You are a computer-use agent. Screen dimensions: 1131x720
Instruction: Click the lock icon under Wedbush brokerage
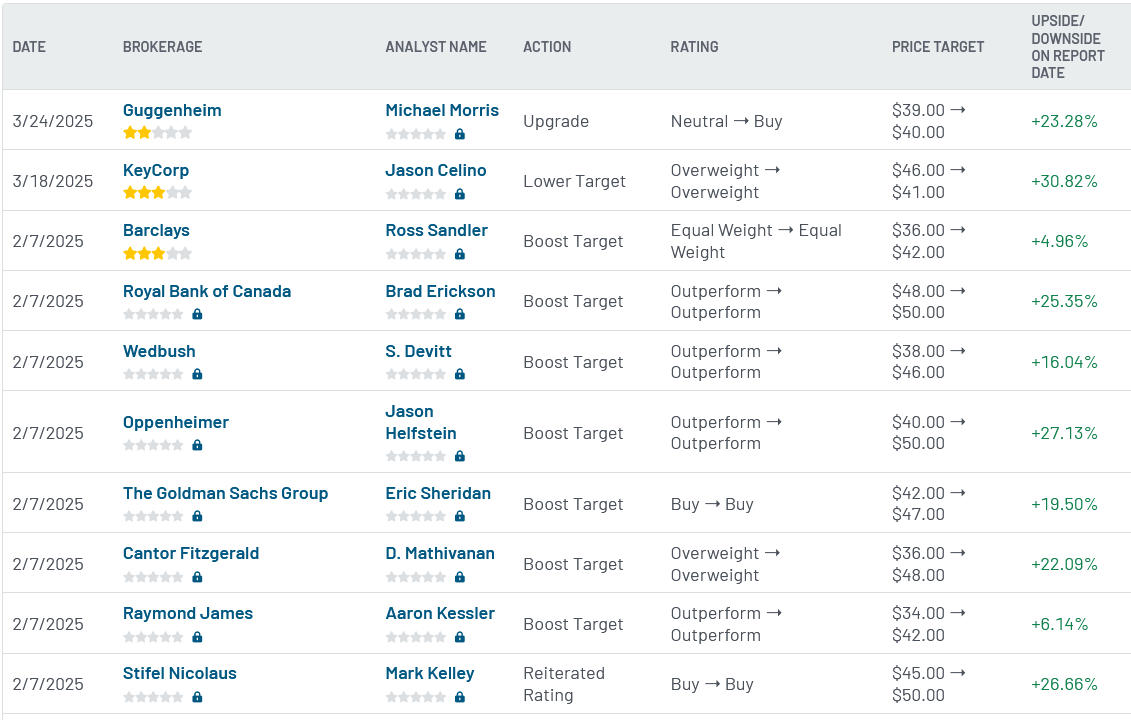click(x=197, y=374)
